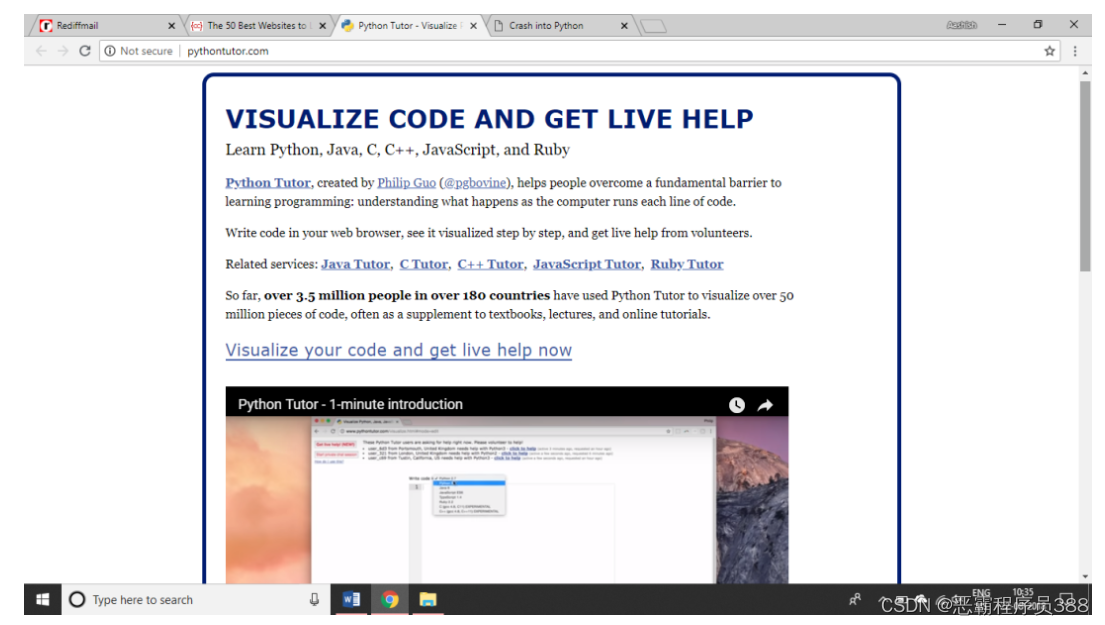Open Google Chrome from taskbar
The image size is (1105, 625).
pos(390,600)
